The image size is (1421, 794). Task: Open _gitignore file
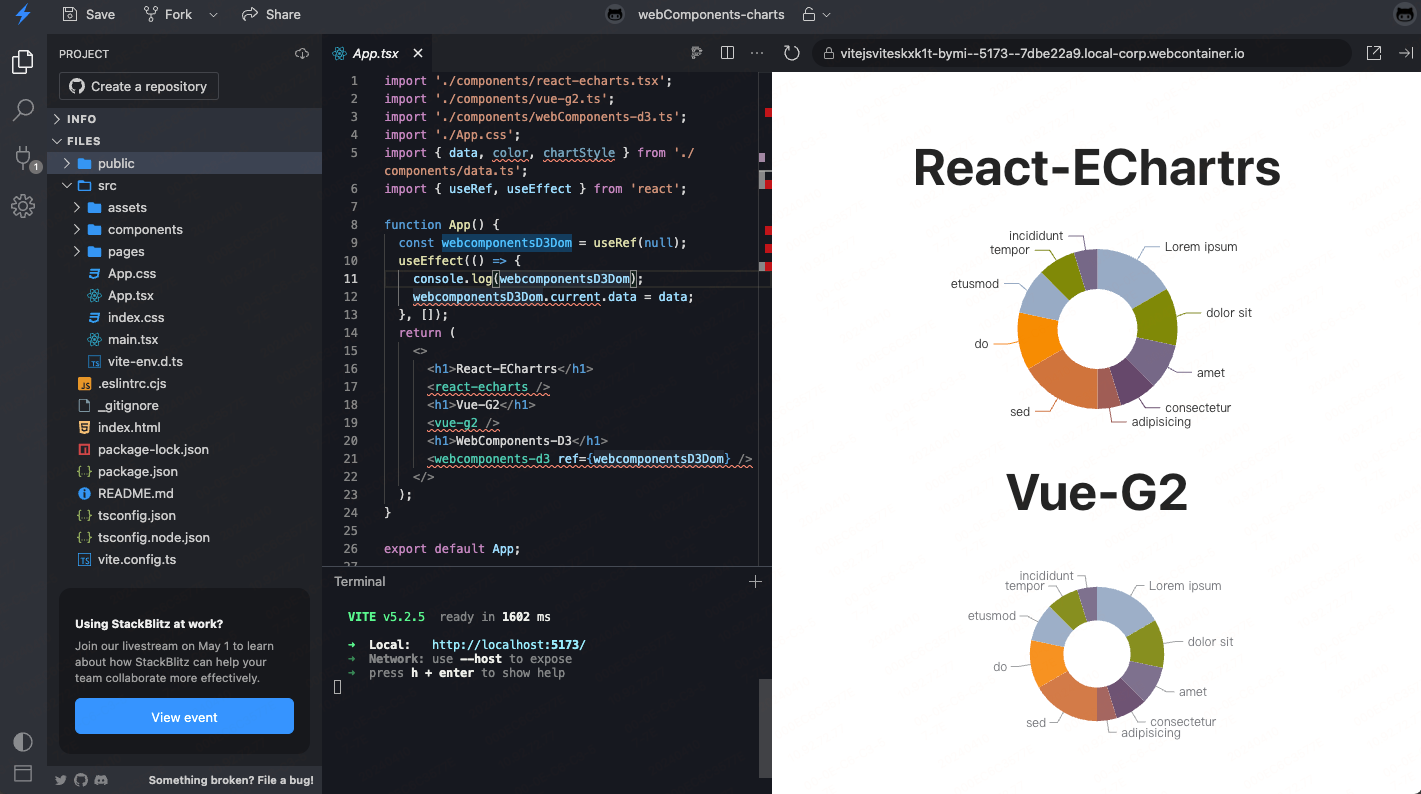tap(184, 405)
